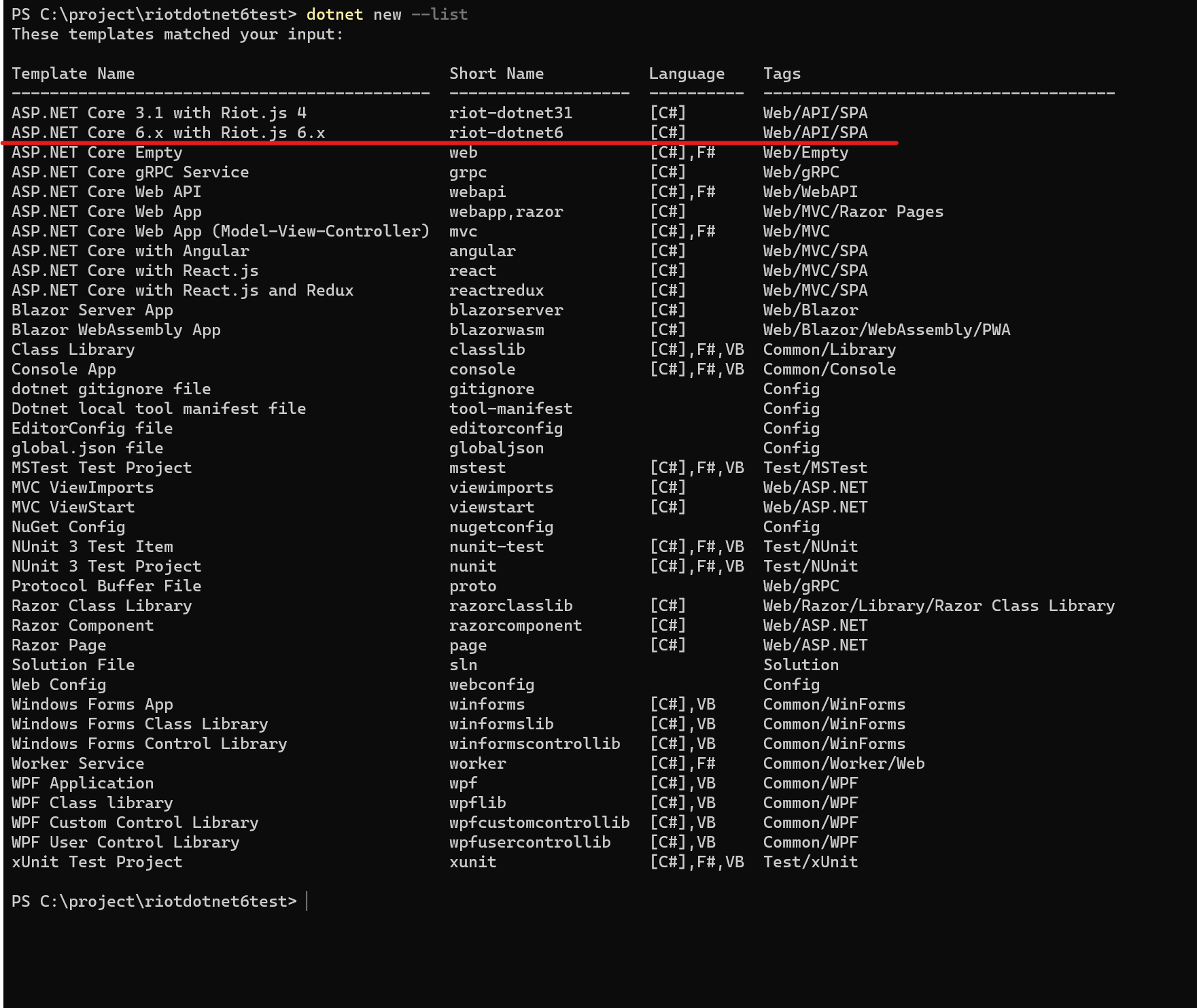Click the 'Console App' template name
1197x1008 pixels.
coord(63,369)
